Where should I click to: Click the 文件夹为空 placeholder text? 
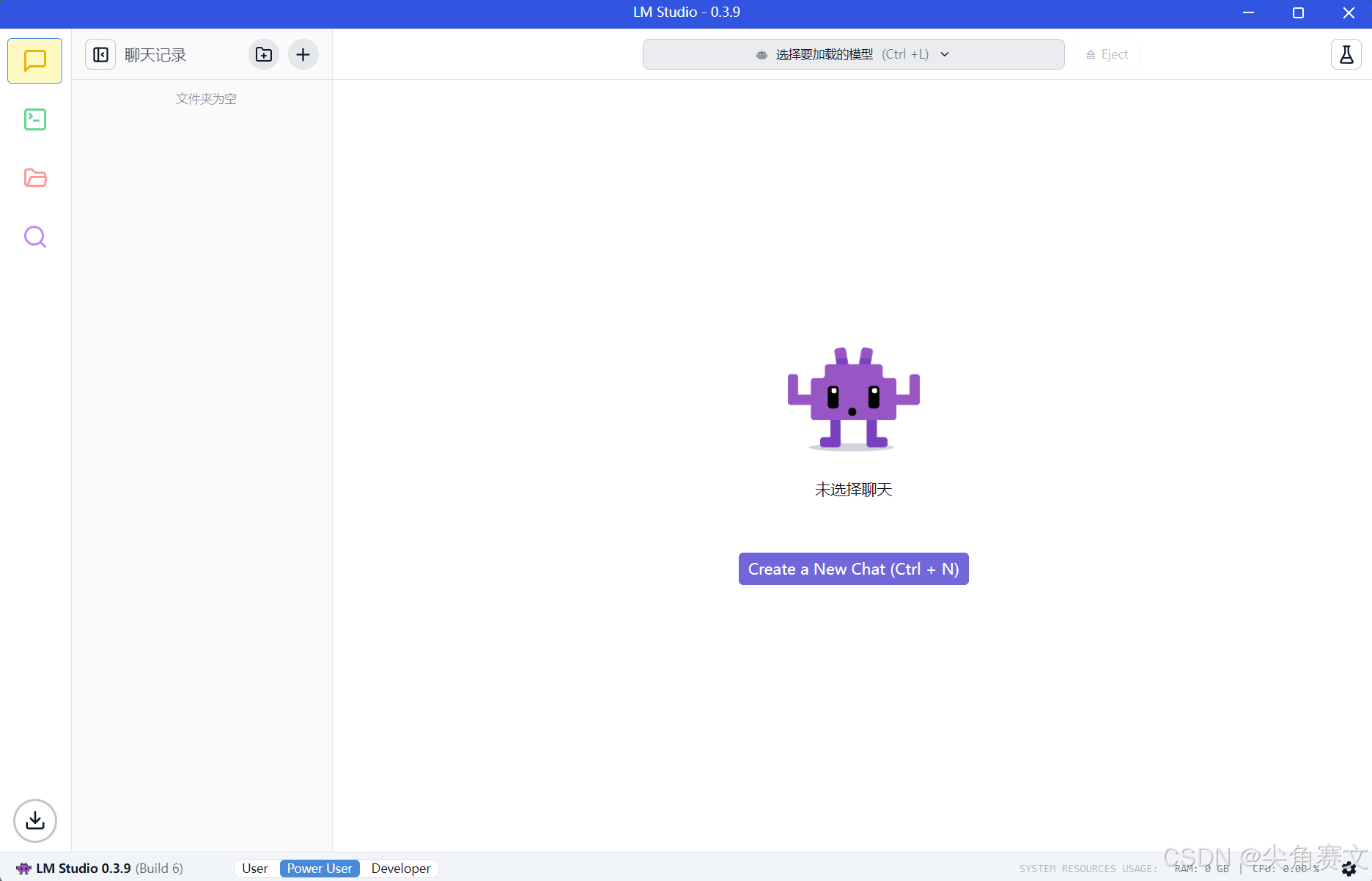click(206, 99)
